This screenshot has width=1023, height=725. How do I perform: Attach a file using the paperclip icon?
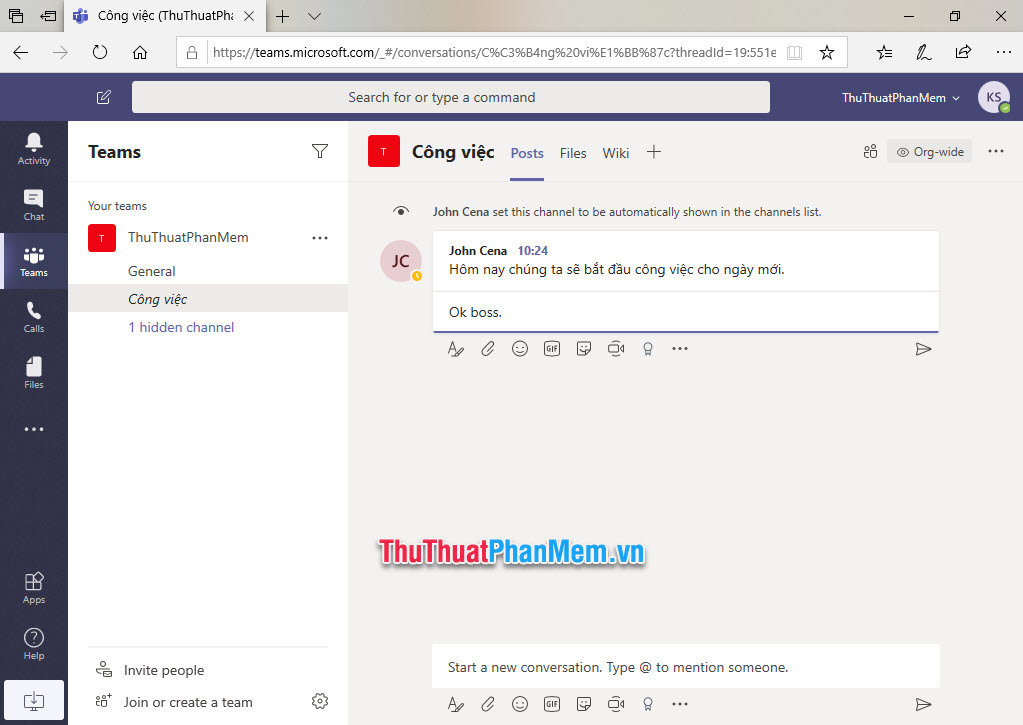coord(488,348)
